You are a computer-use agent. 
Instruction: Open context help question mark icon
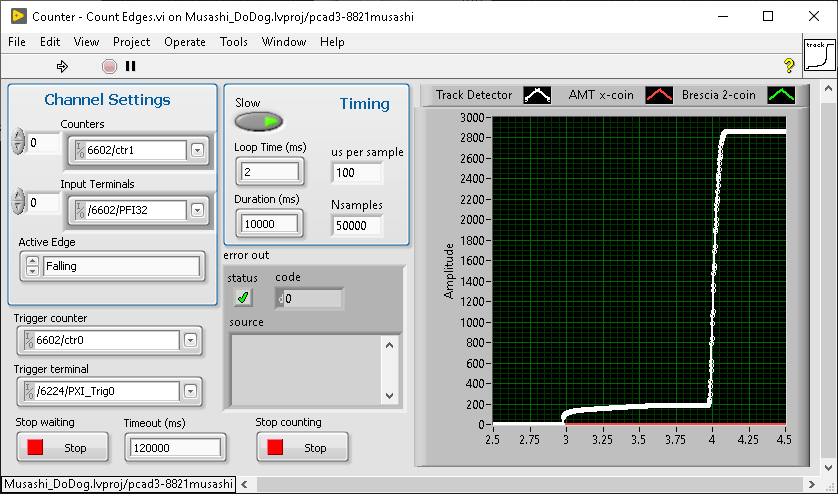[x=788, y=66]
